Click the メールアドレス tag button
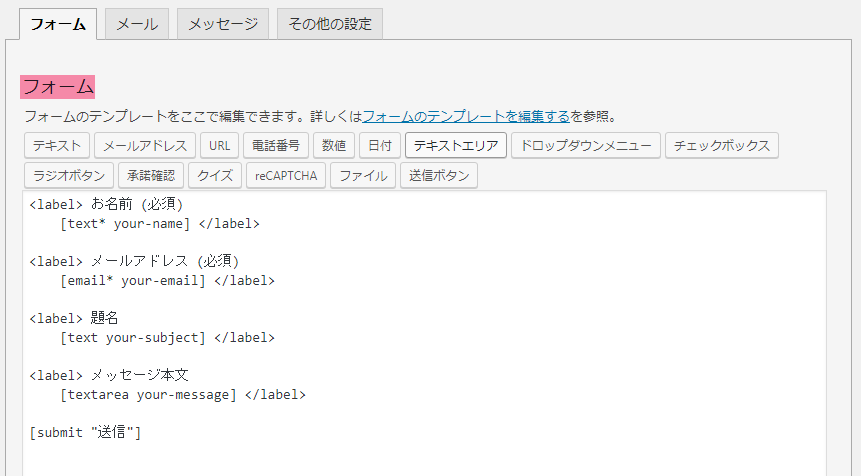Screen dimensions: 861x476 point(145,145)
